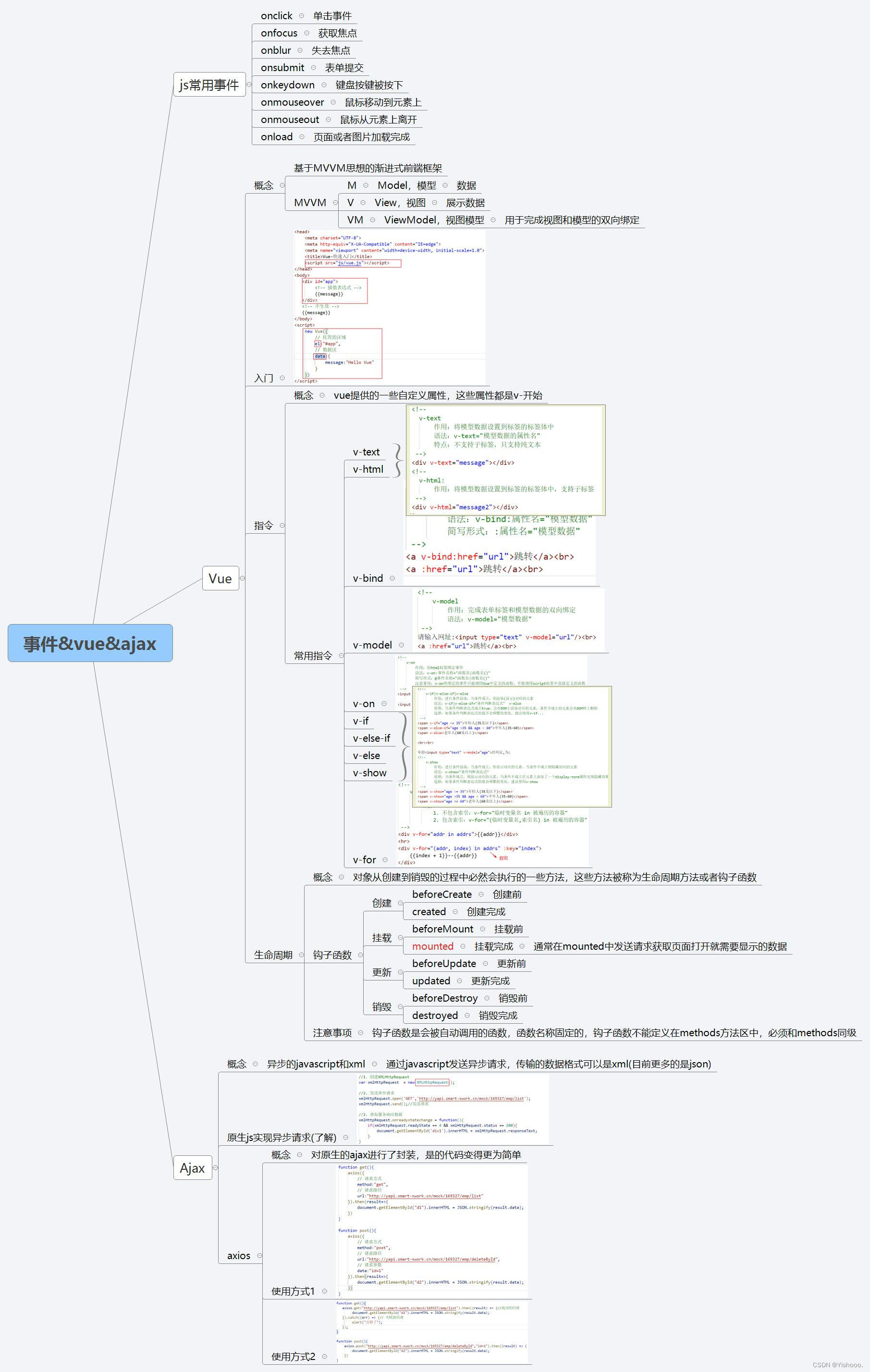Screen dimensions: 870x1372
Task: Collapse the js常用事件 branch circle
Action: (x=249, y=85)
